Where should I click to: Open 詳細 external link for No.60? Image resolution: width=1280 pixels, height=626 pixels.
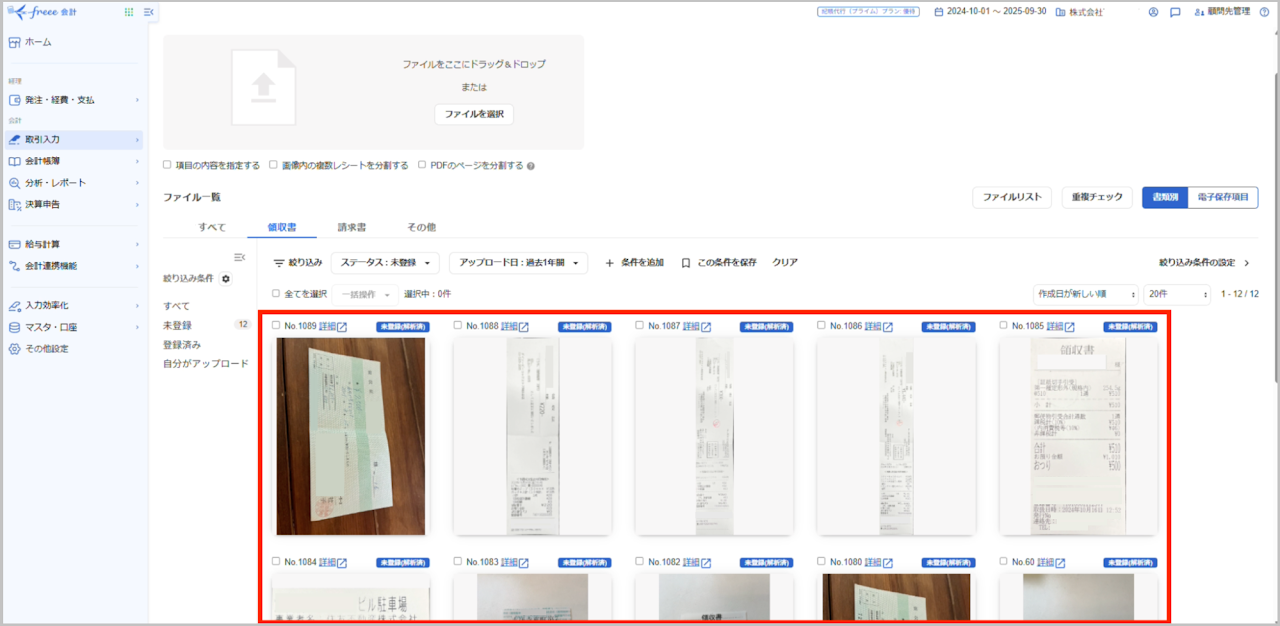[x=1049, y=562]
